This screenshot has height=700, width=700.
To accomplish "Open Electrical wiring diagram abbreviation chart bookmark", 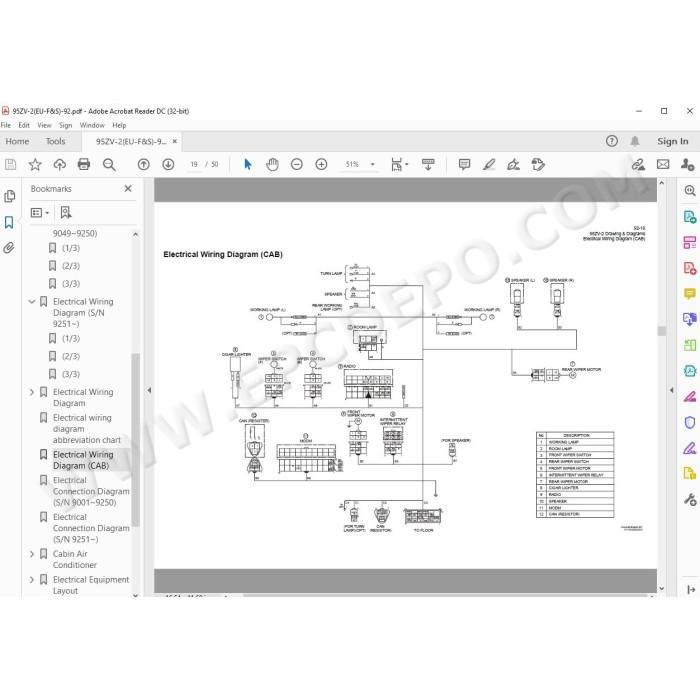I will coord(87,429).
